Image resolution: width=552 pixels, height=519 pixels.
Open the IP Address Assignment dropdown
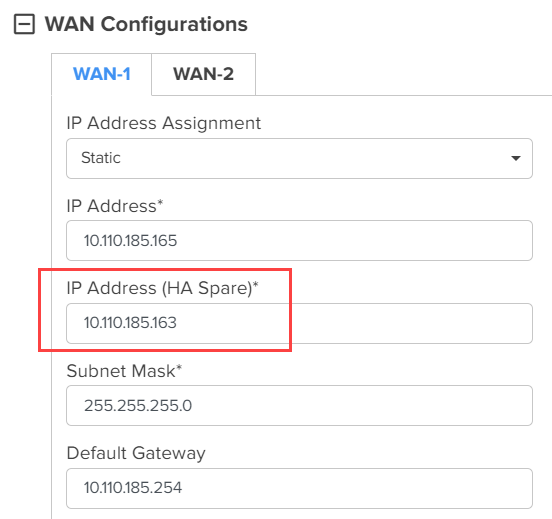coord(299,158)
